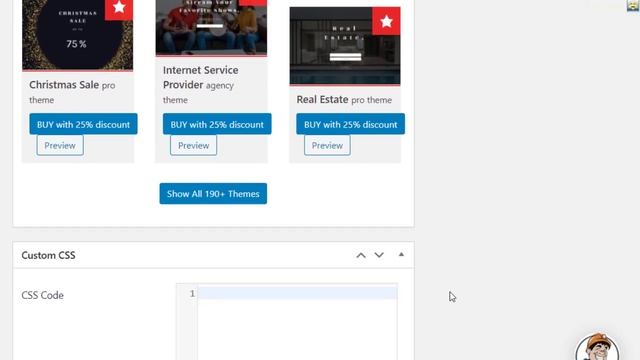This screenshot has width=640, height=360.
Task: Show All 190+ Themes
Action: (x=213, y=193)
